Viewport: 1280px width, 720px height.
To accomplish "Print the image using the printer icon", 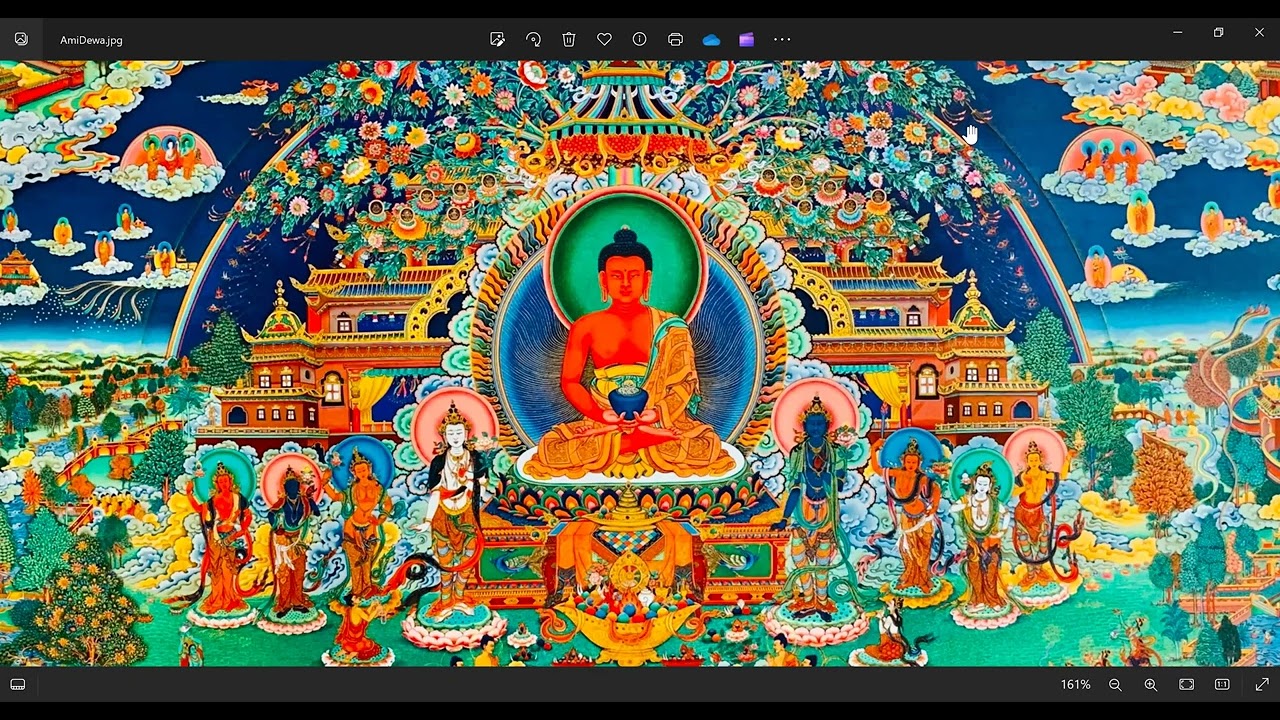I will tap(675, 39).
